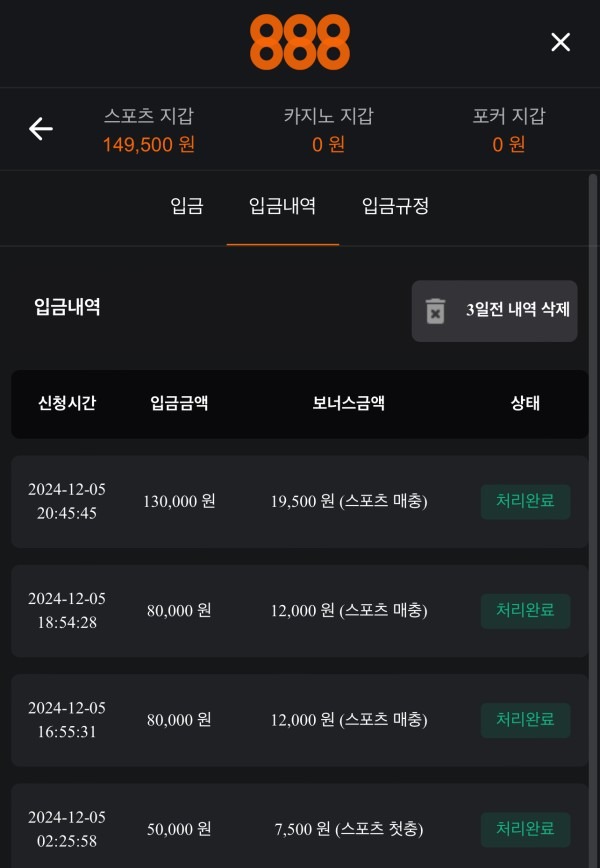Click the 상태 column header

coord(524,403)
